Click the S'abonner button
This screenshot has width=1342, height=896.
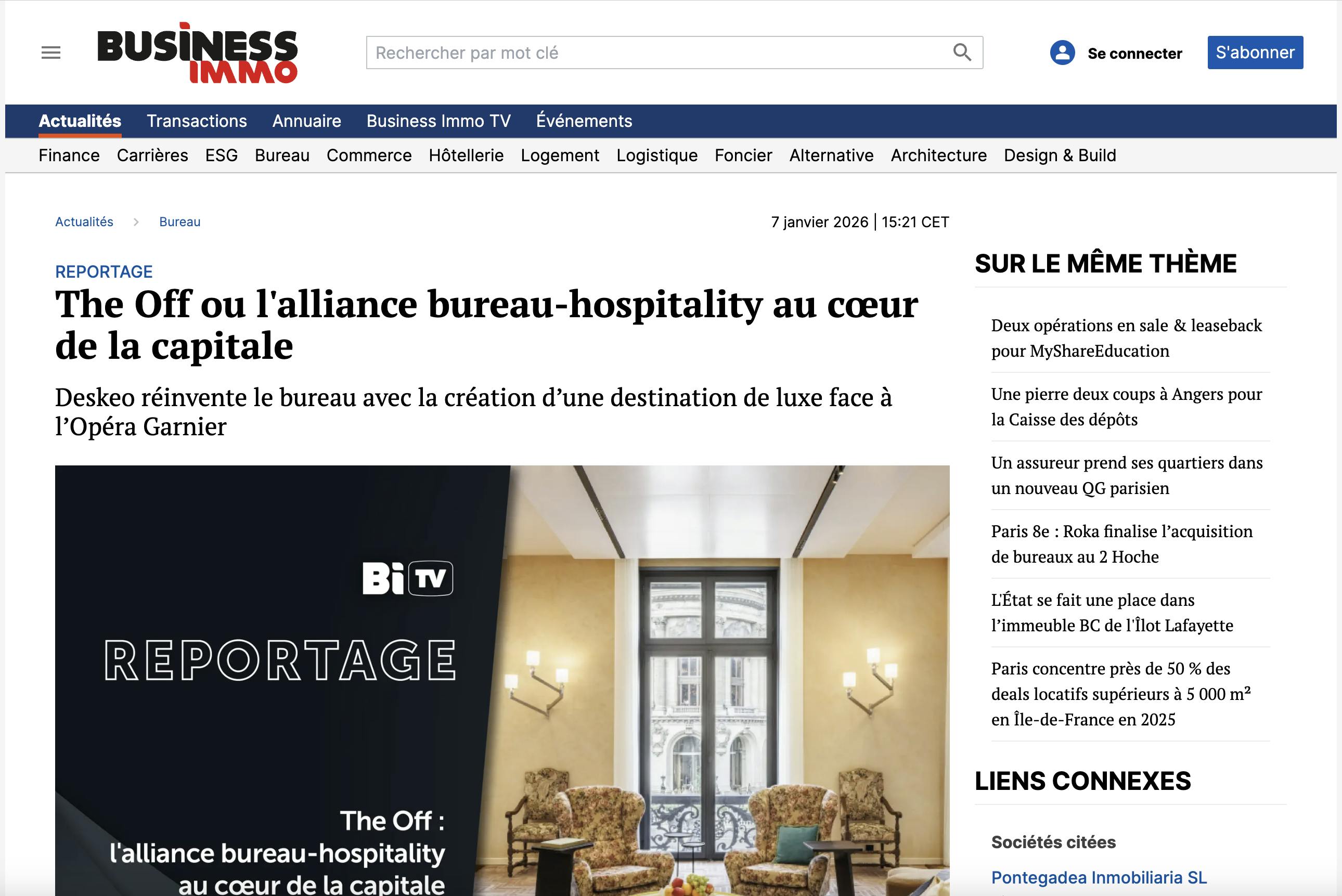point(1255,53)
